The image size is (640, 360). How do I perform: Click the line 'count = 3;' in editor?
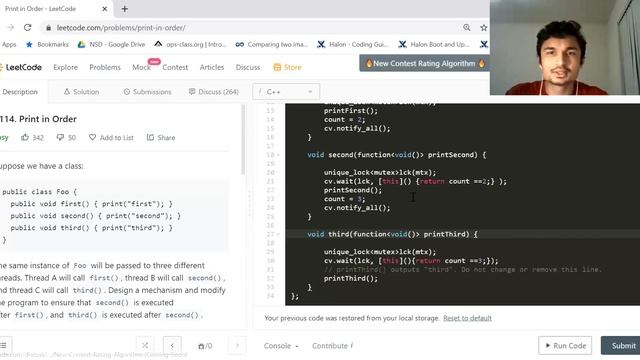point(344,199)
